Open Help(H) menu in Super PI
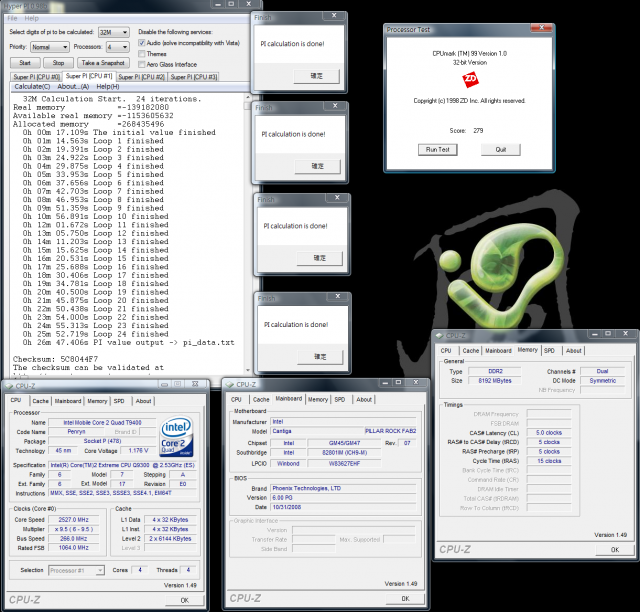Image resolution: width=640 pixels, height=612 pixels. 108,87
